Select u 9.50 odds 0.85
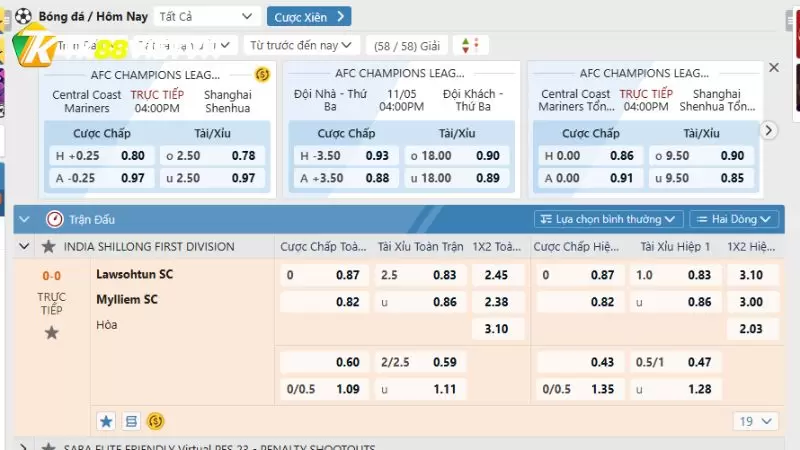Screen dimensions: 800x450 [701, 178]
